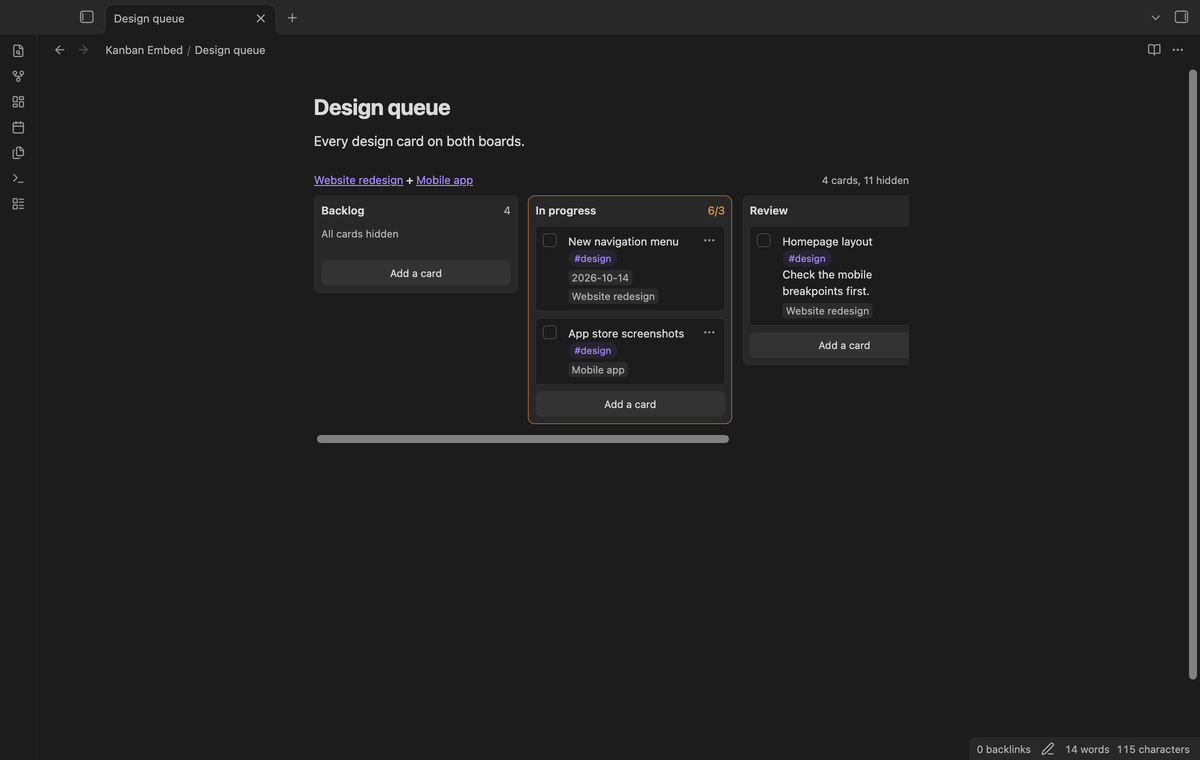Click the 'All cards hidden' message
Image resolution: width=1200 pixels, height=760 pixels.
(360, 234)
